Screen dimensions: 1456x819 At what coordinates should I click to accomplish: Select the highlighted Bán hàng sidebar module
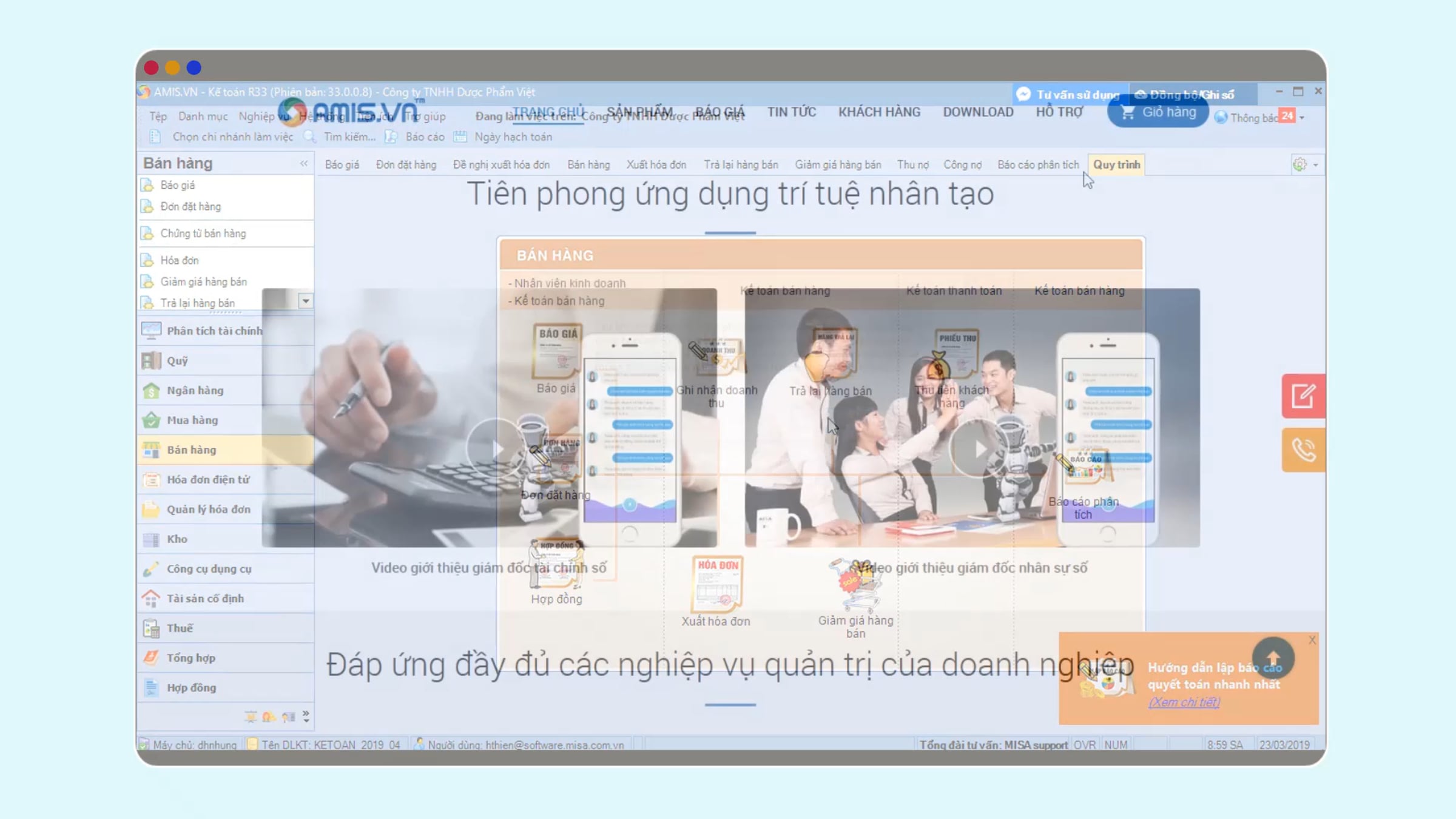pyautogui.click(x=226, y=450)
